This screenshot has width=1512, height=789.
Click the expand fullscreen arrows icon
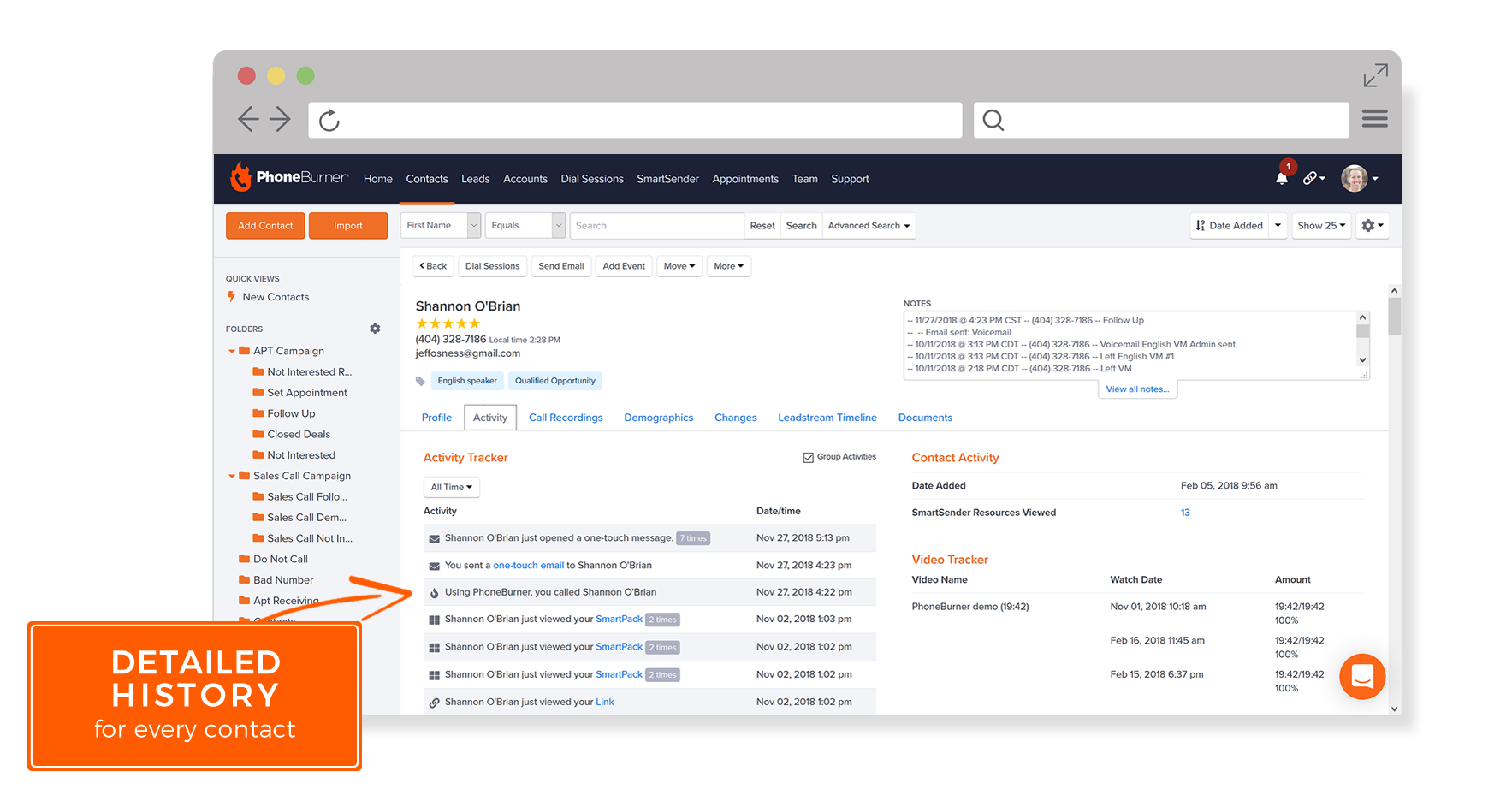pos(1375,75)
